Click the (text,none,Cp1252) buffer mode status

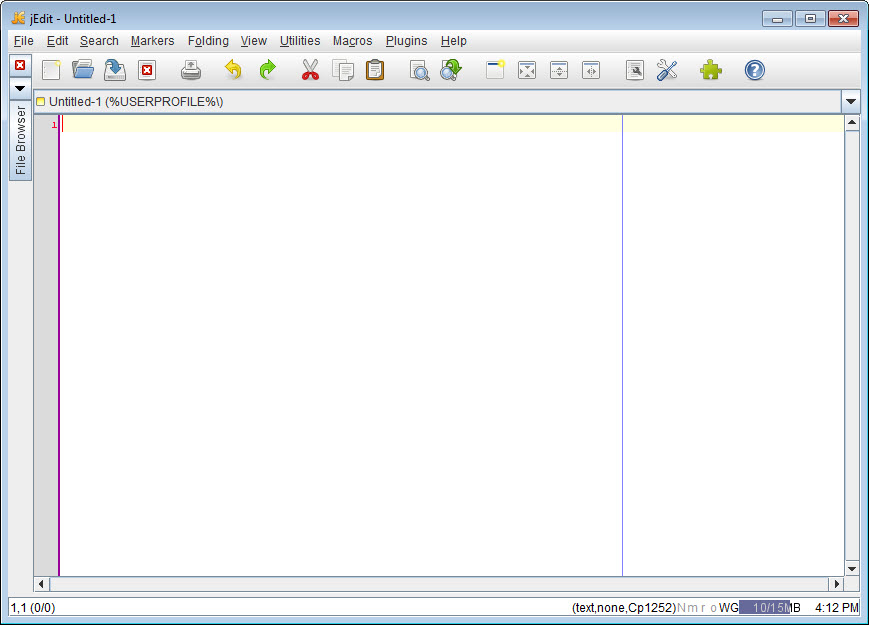click(623, 607)
